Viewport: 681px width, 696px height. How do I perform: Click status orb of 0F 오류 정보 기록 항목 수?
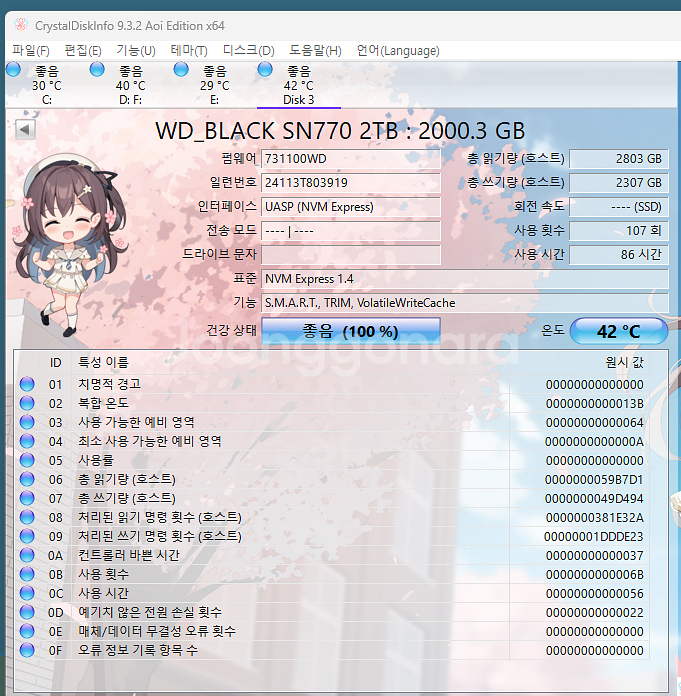point(27,650)
